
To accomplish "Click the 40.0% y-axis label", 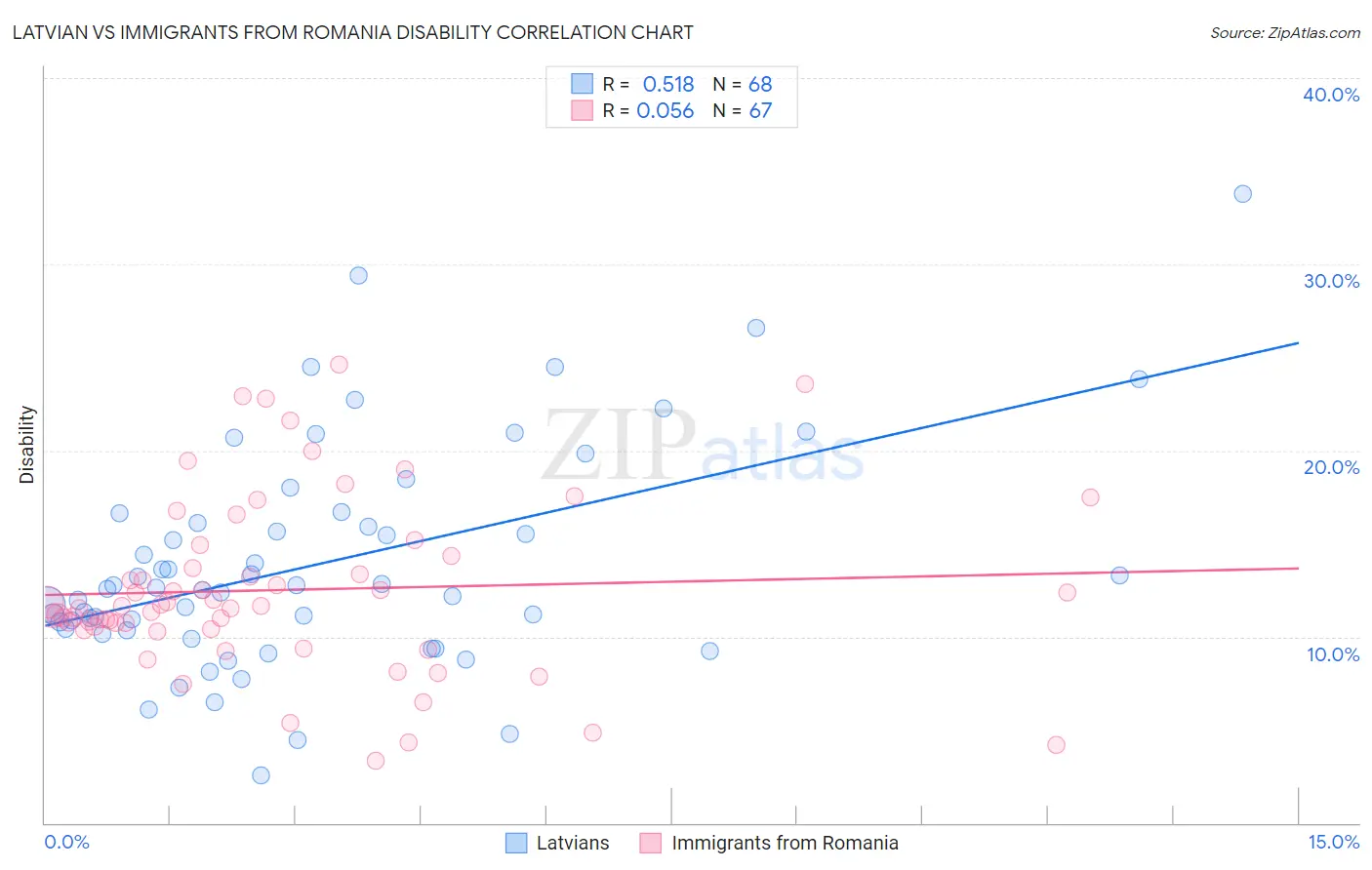I will [x=1331, y=95].
